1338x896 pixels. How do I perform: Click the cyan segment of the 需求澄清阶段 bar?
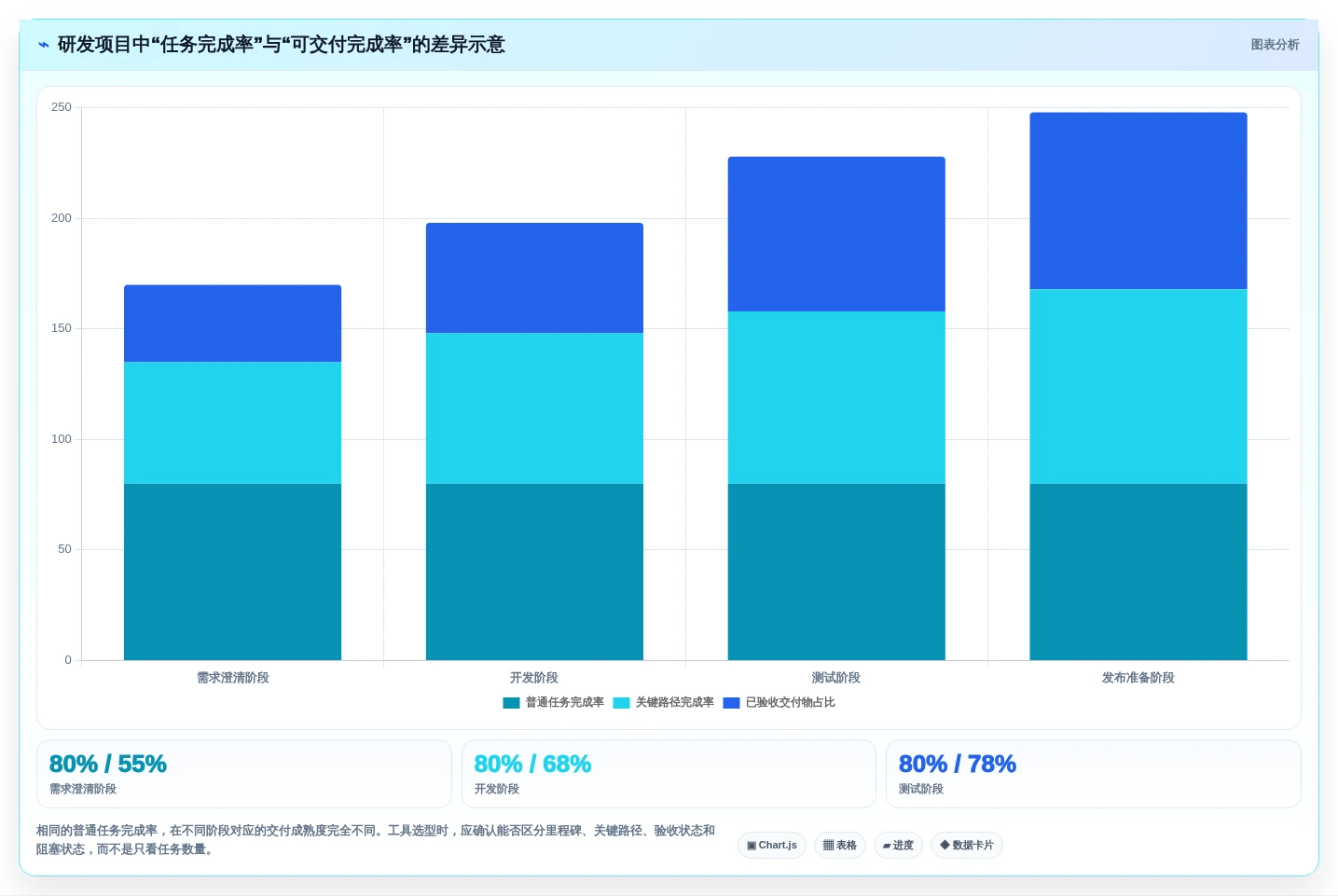pos(232,423)
